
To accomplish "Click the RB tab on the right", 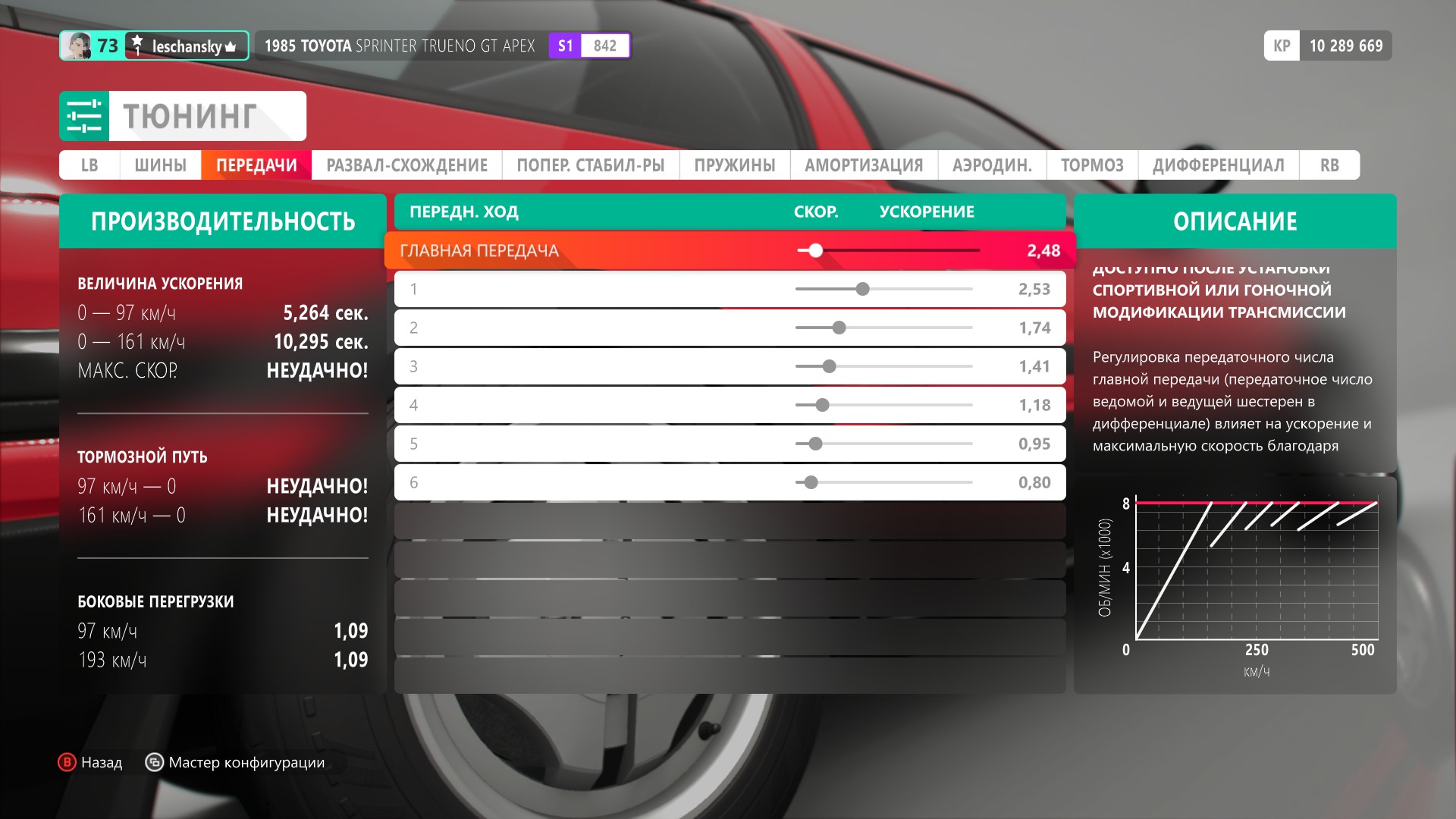I will (1329, 165).
